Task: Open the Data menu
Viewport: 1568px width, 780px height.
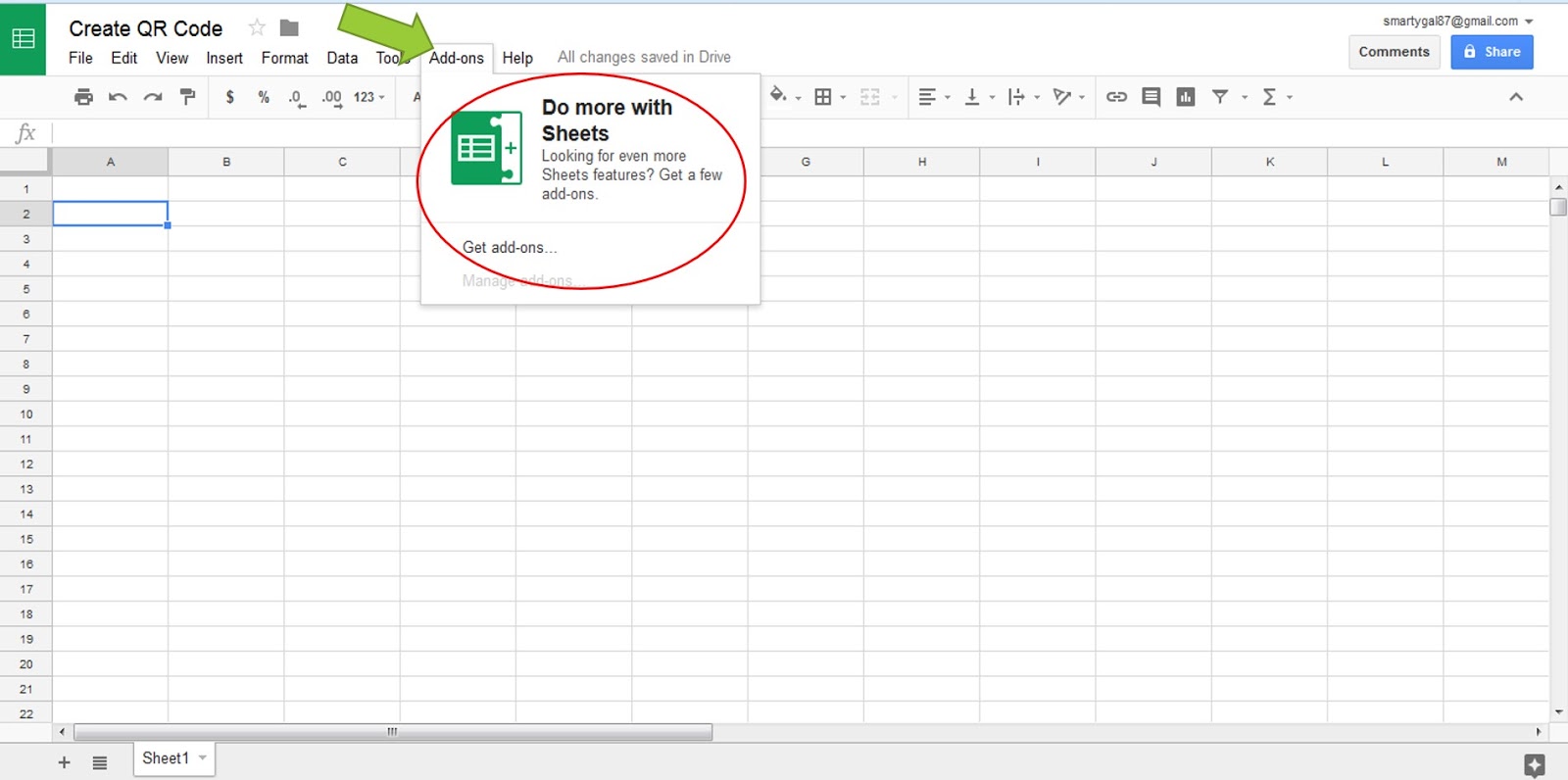Action: [342, 58]
